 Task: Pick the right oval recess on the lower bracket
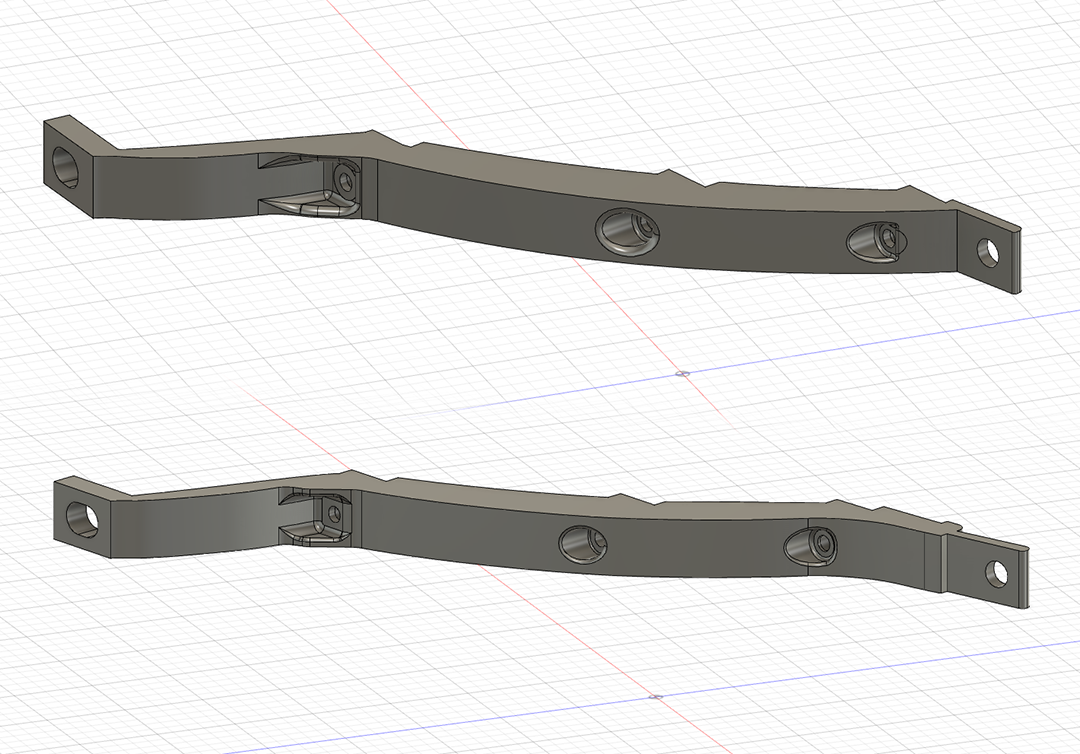pyautogui.click(x=811, y=546)
